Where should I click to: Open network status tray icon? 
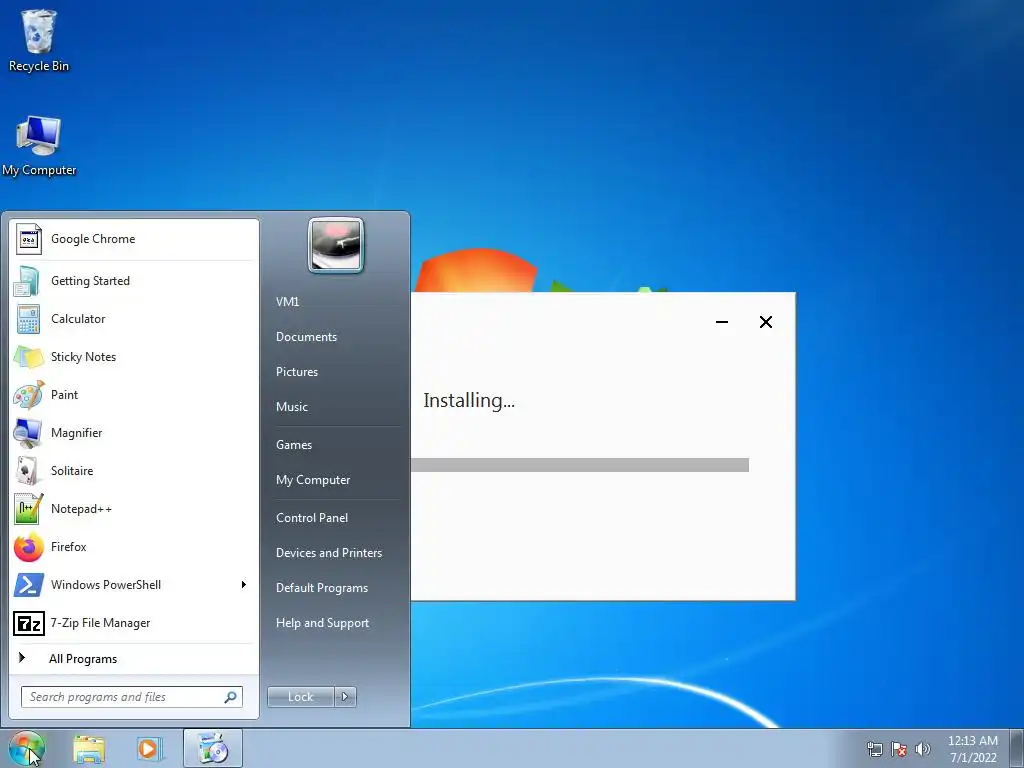[x=874, y=749]
